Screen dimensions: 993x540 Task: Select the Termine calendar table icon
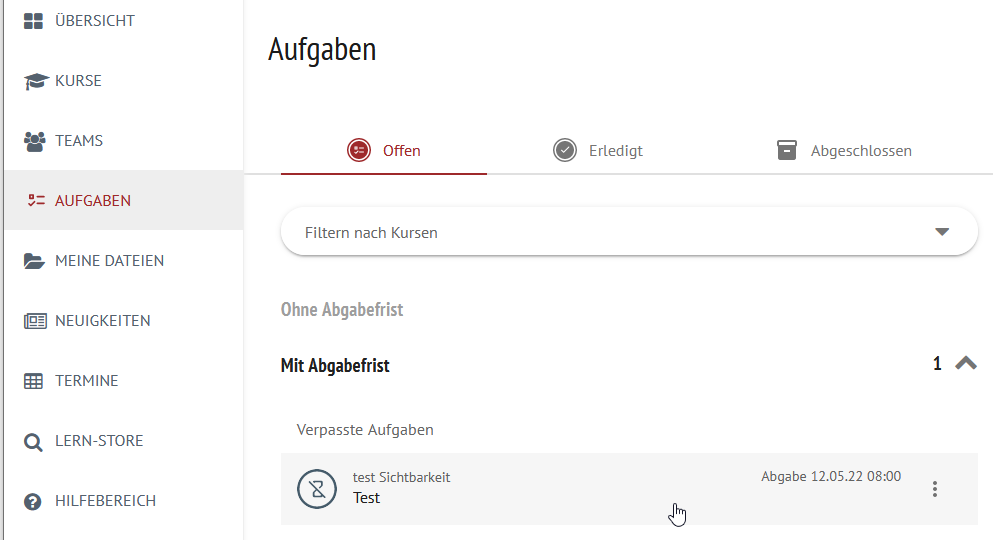pos(34,381)
